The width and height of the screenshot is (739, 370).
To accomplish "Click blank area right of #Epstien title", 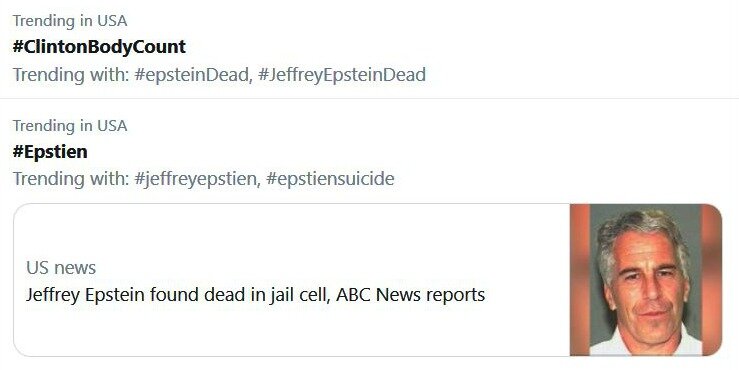I will point(412,152).
